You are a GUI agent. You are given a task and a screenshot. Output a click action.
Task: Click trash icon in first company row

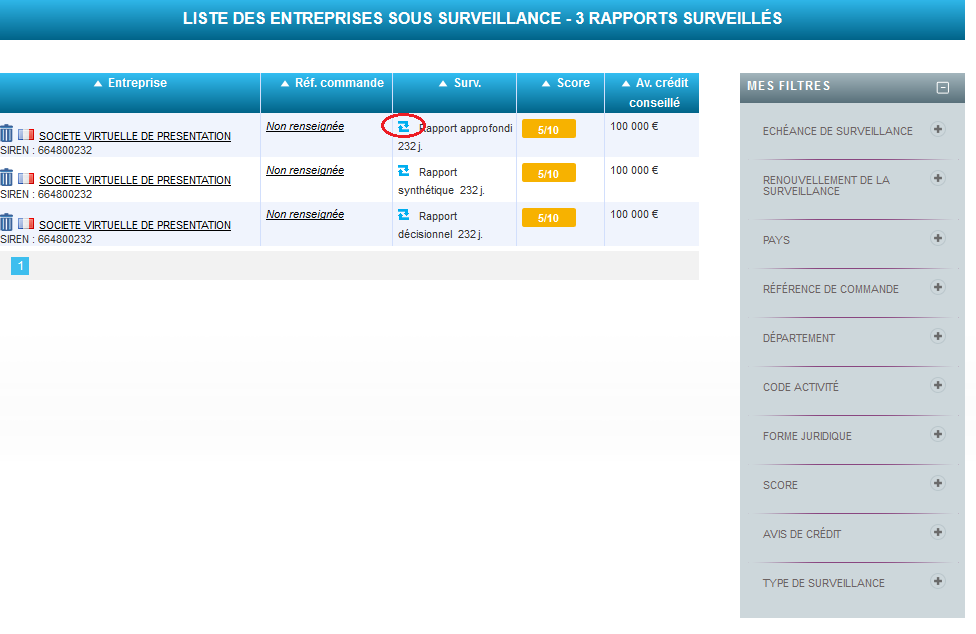[x=7, y=133]
